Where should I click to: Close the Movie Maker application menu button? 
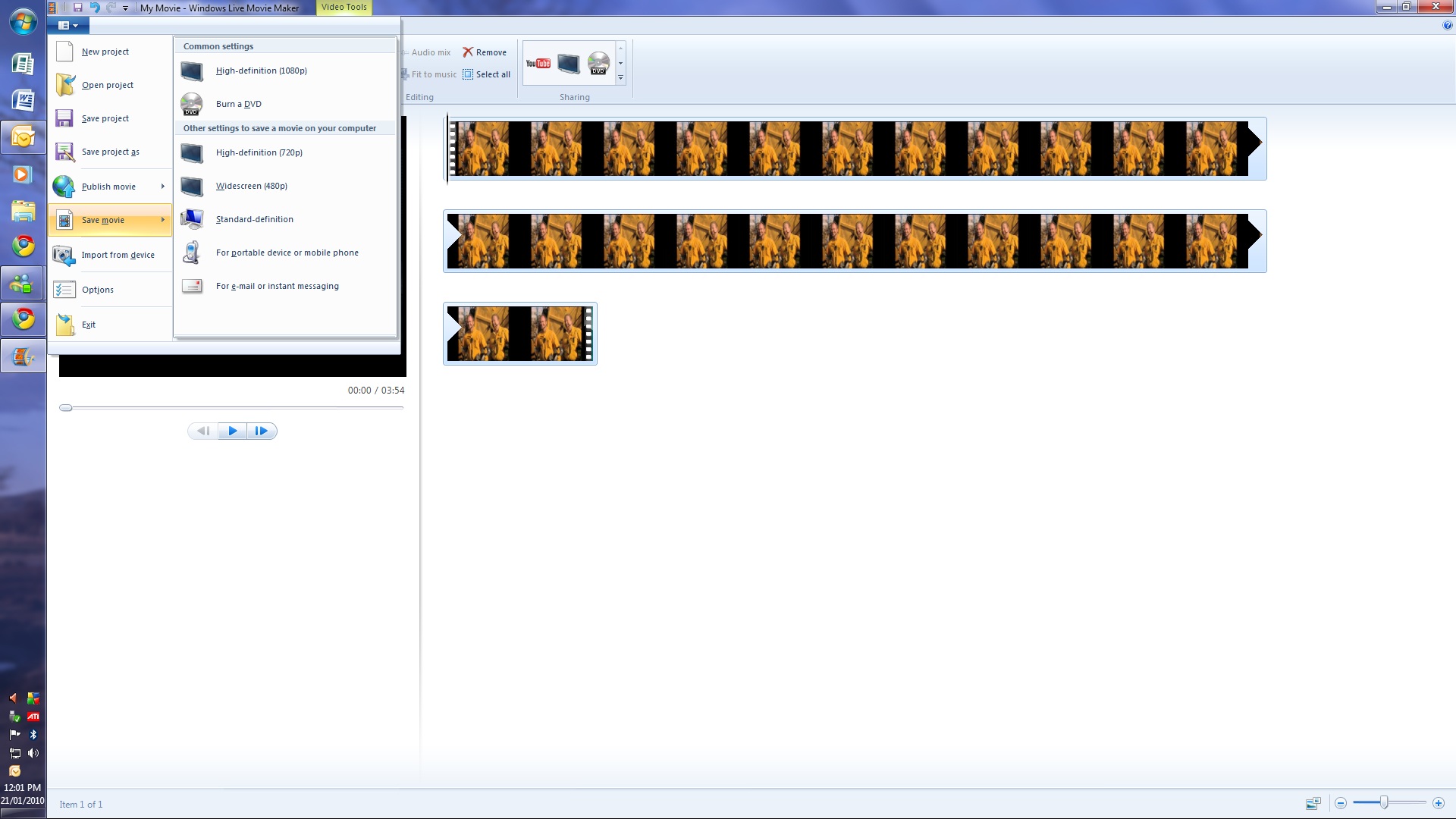pos(68,25)
